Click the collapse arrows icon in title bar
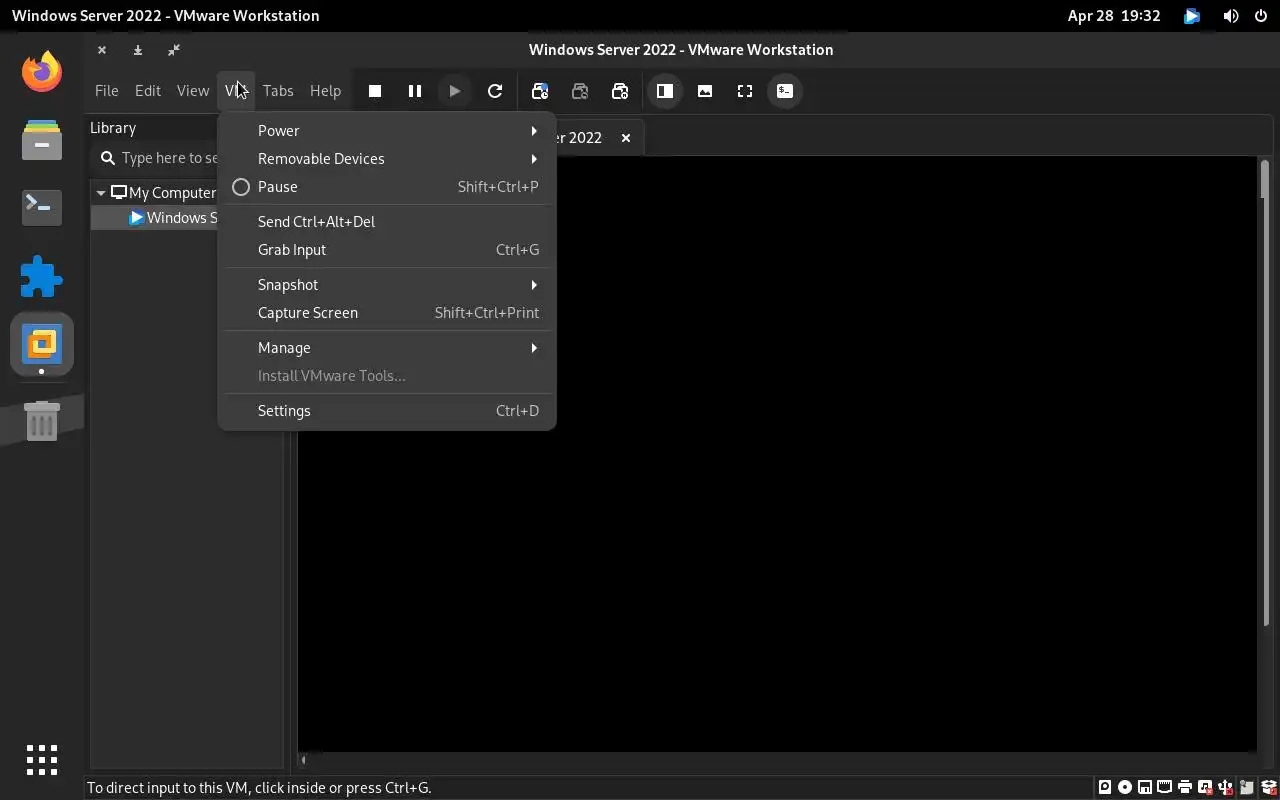The width and height of the screenshot is (1280, 800). pyautogui.click(x=174, y=50)
